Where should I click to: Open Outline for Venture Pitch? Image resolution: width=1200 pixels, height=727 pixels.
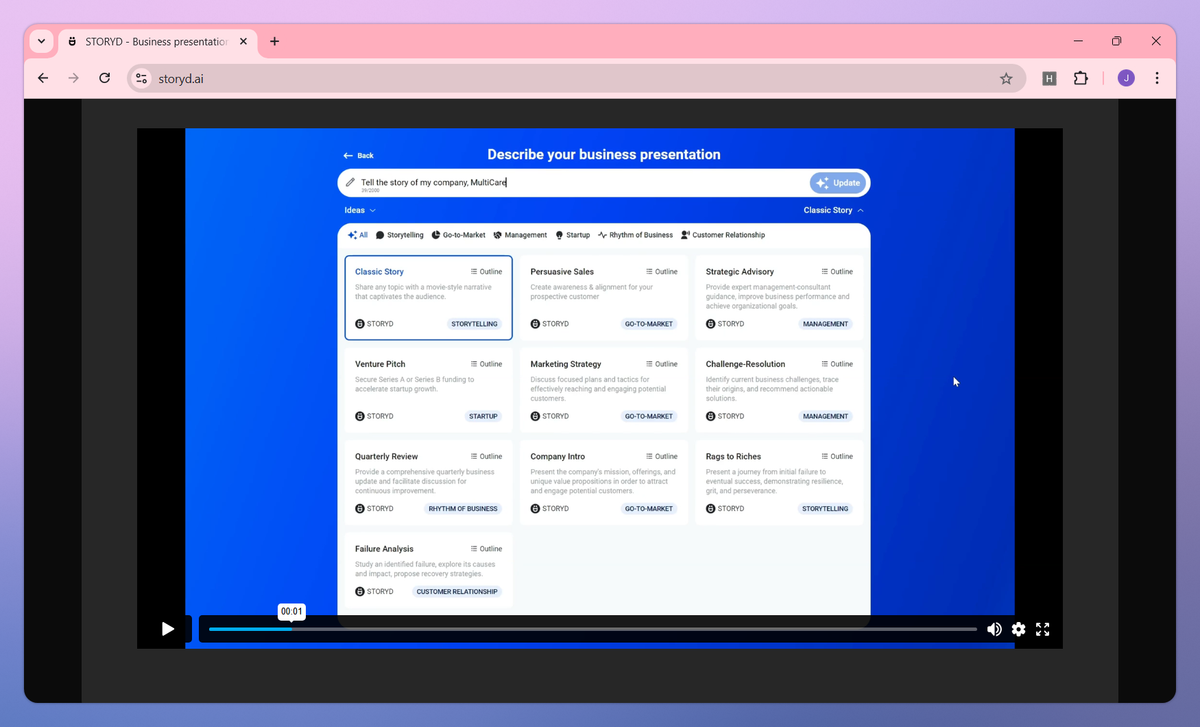point(487,364)
